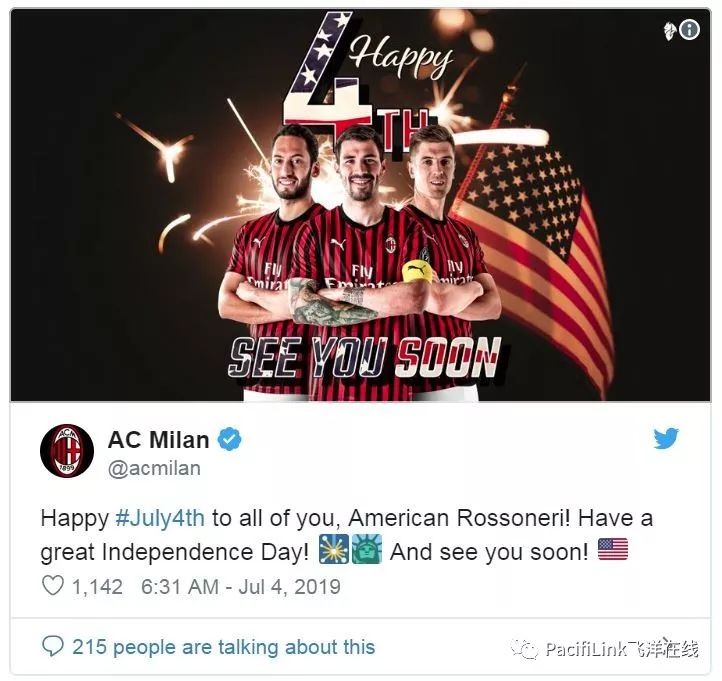Viewport: 722px width, 681px height.
Task: Click the 6:31 AM - Jul 4, 2019 timestamp
Action: pos(241,587)
